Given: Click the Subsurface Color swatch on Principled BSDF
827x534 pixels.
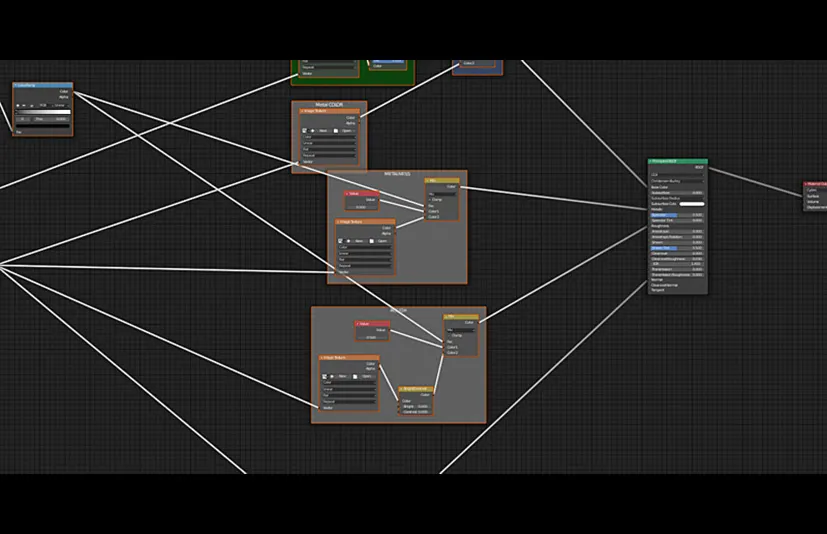Looking at the screenshot, I should [692, 204].
